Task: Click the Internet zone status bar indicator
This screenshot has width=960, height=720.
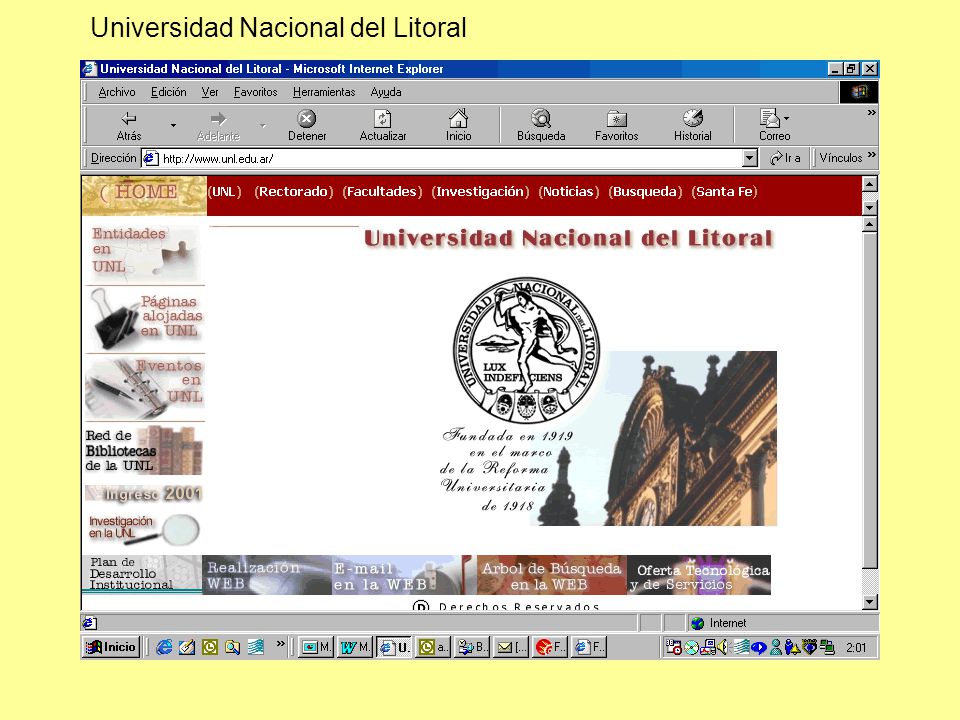Action: 782,623
